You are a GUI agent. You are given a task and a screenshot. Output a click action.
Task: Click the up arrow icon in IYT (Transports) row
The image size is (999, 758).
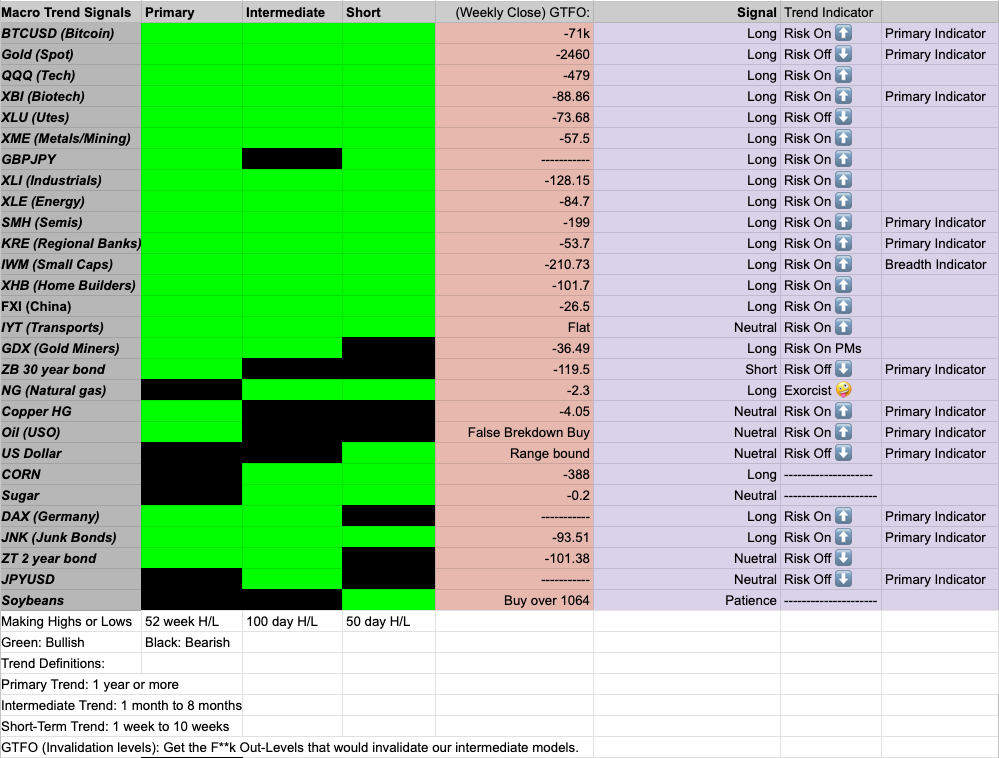click(x=844, y=327)
